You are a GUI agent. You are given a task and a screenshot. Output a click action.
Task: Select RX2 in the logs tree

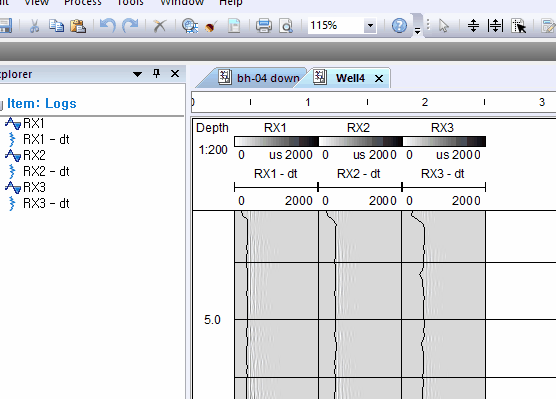point(34,155)
